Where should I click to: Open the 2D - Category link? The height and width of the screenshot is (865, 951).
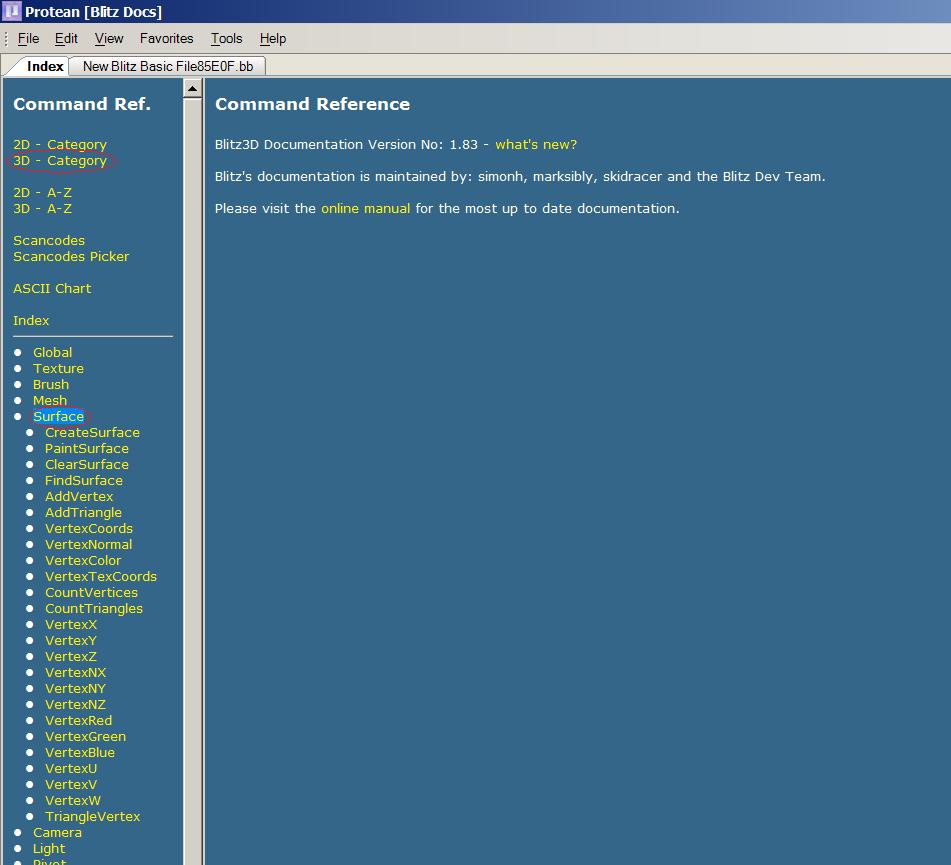(60, 144)
